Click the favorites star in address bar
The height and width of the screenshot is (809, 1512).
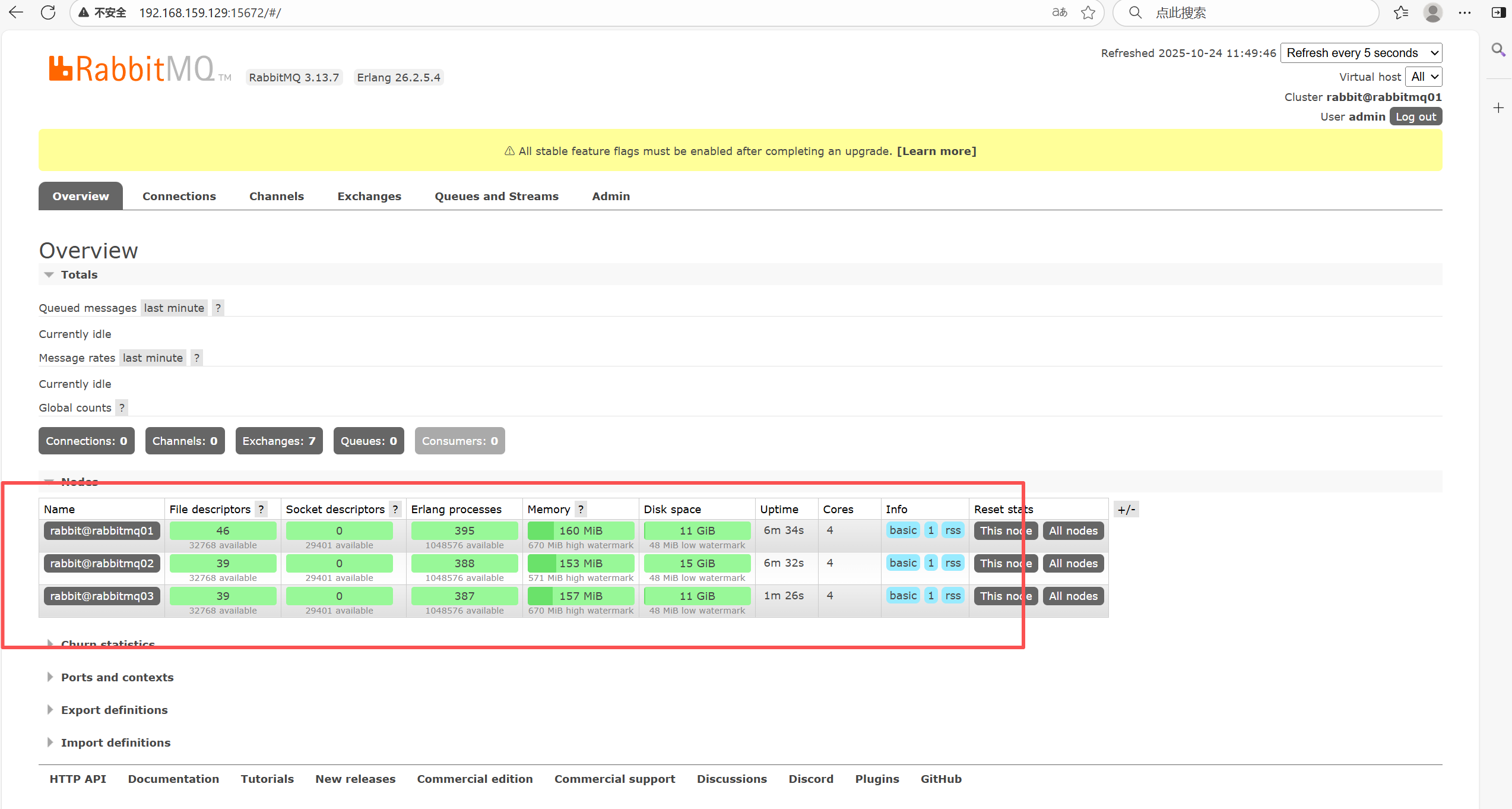click(1088, 12)
